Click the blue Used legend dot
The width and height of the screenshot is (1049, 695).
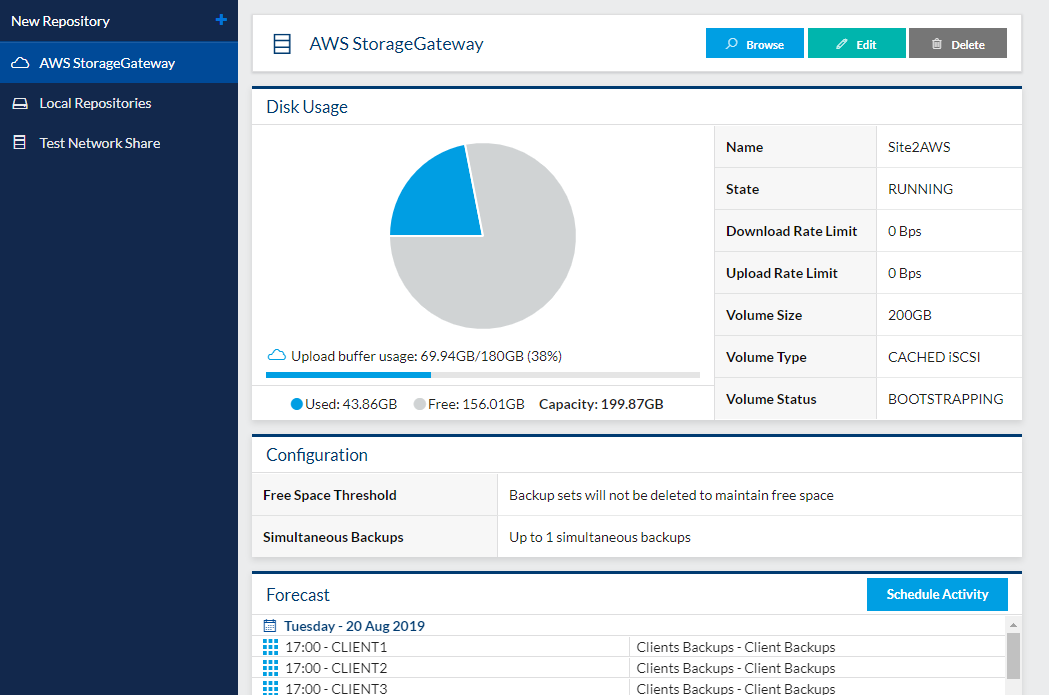click(x=296, y=404)
